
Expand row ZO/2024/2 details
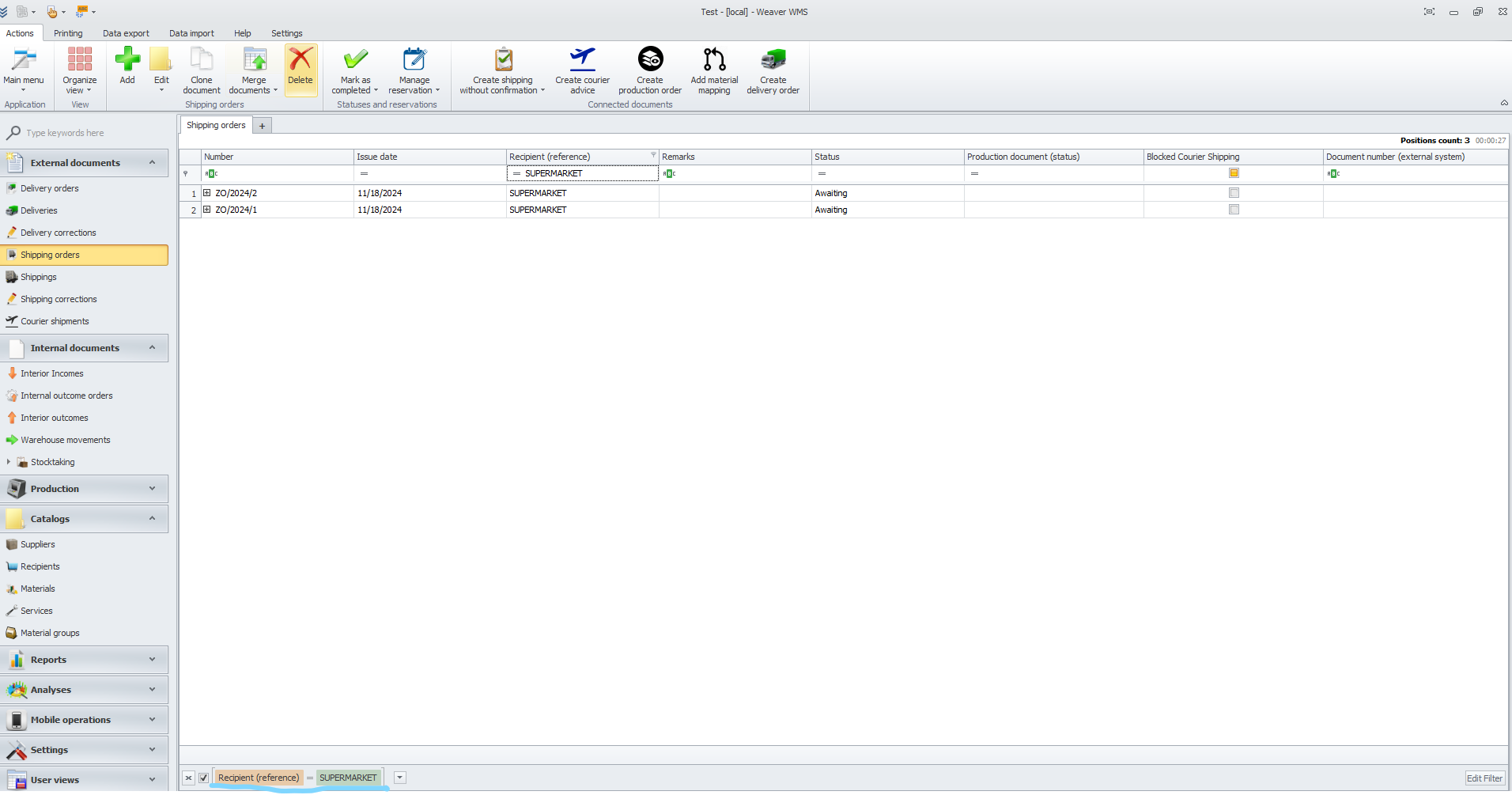point(207,193)
